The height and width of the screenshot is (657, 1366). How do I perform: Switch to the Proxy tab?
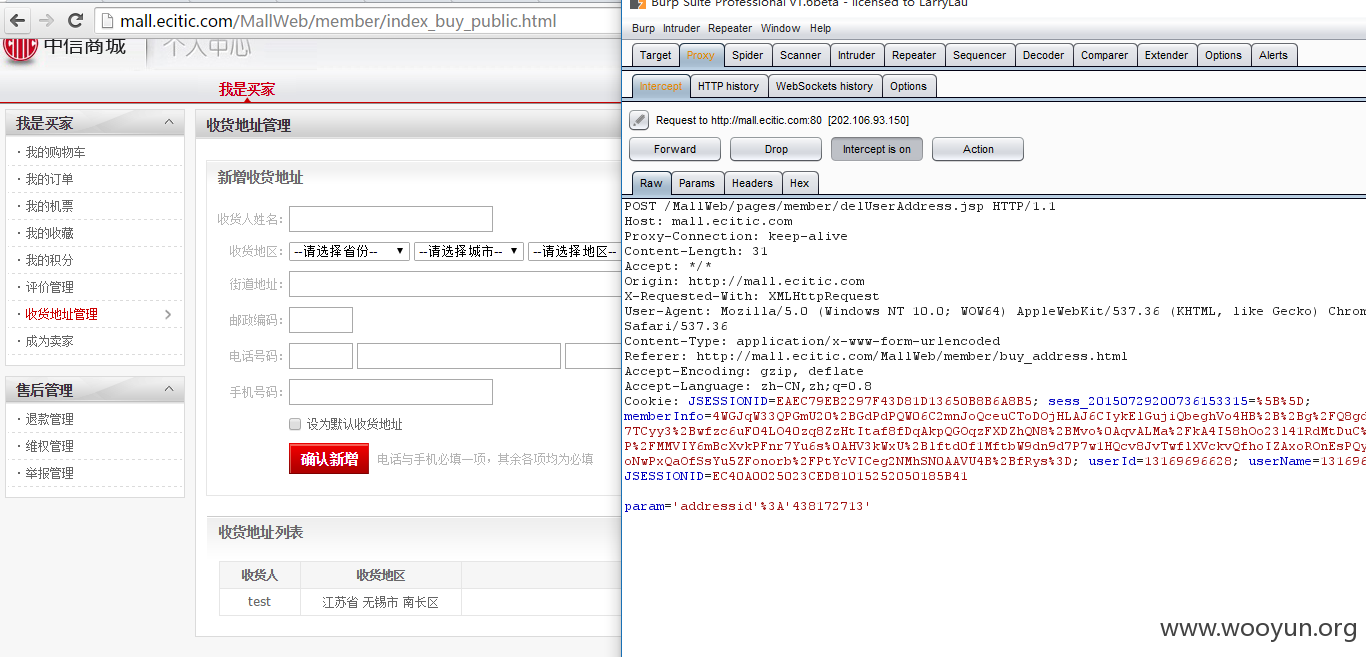(x=700, y=55)
